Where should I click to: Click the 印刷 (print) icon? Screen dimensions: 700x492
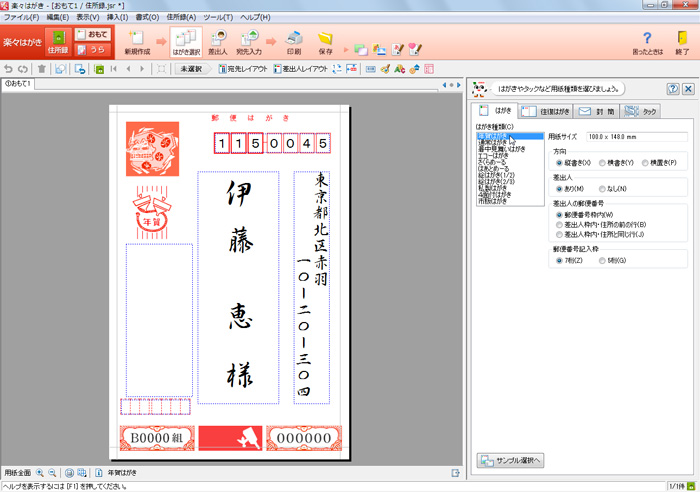pos(294,42)
